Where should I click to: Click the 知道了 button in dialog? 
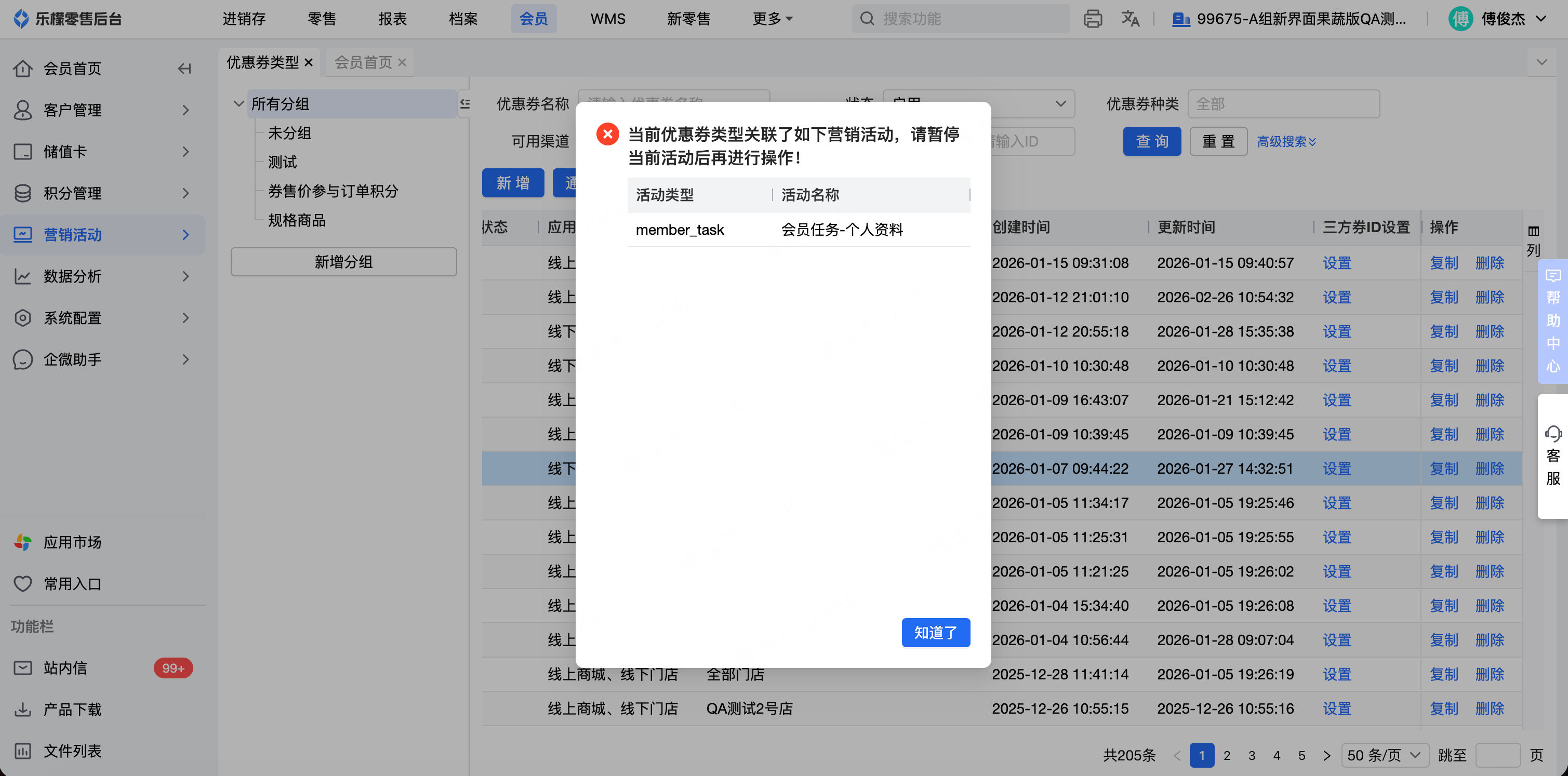point(935,632)
